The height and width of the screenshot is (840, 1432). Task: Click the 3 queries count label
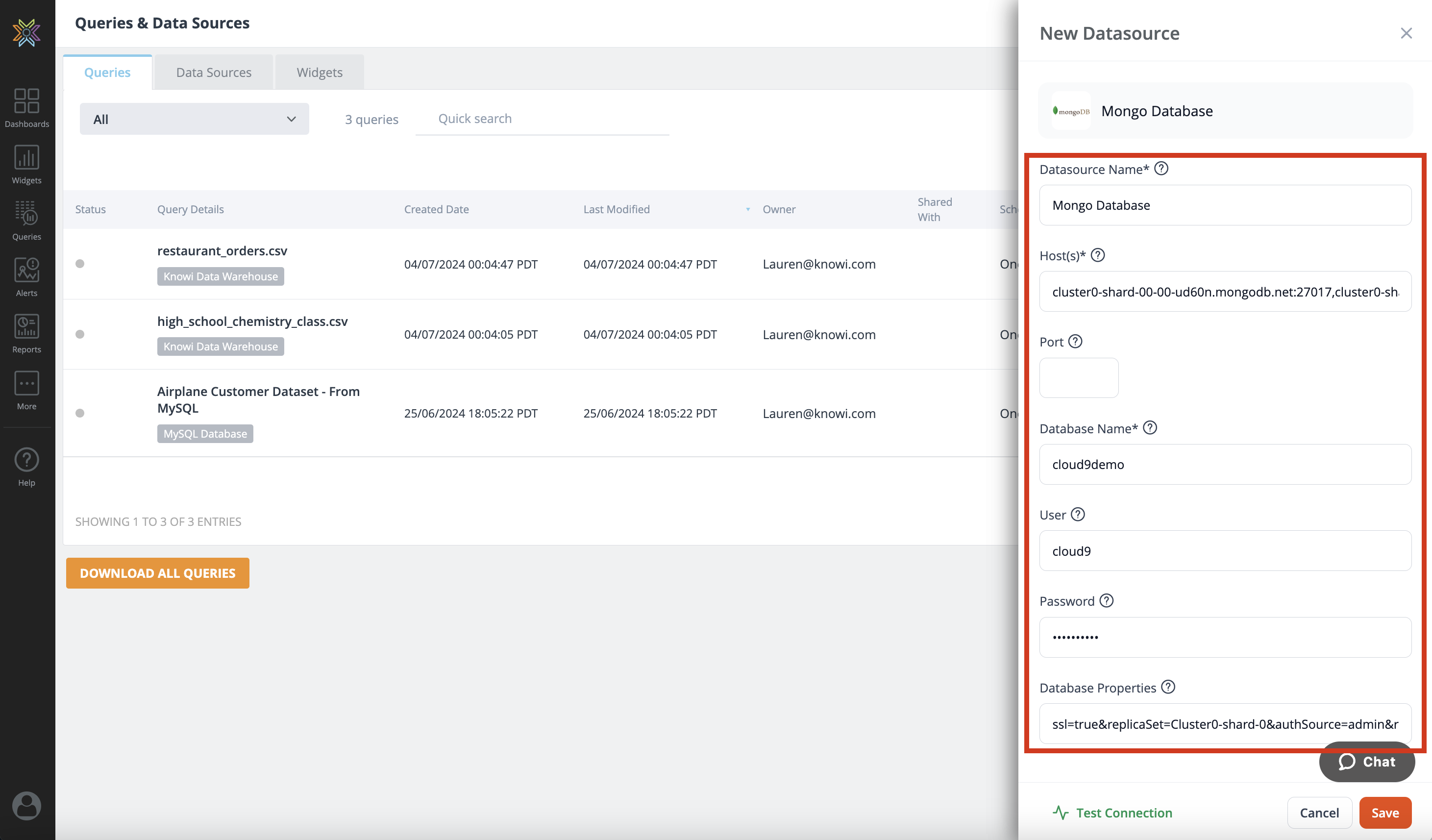point(371,120)
